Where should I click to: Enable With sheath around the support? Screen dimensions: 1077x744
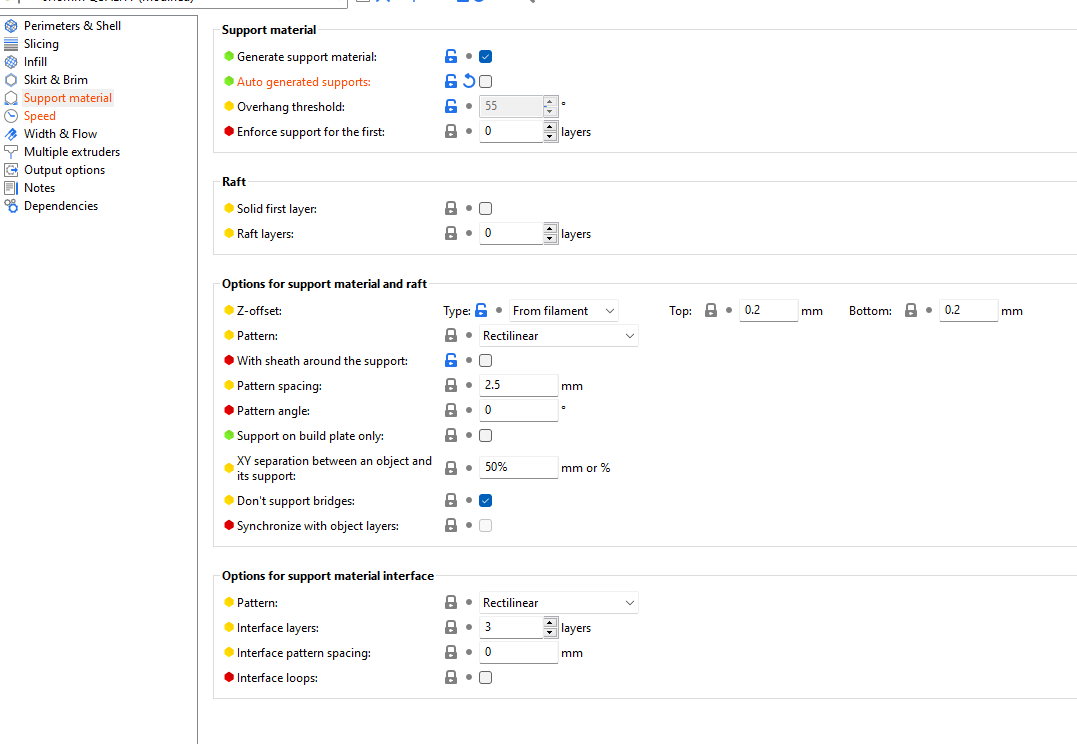tap(486, 360)
